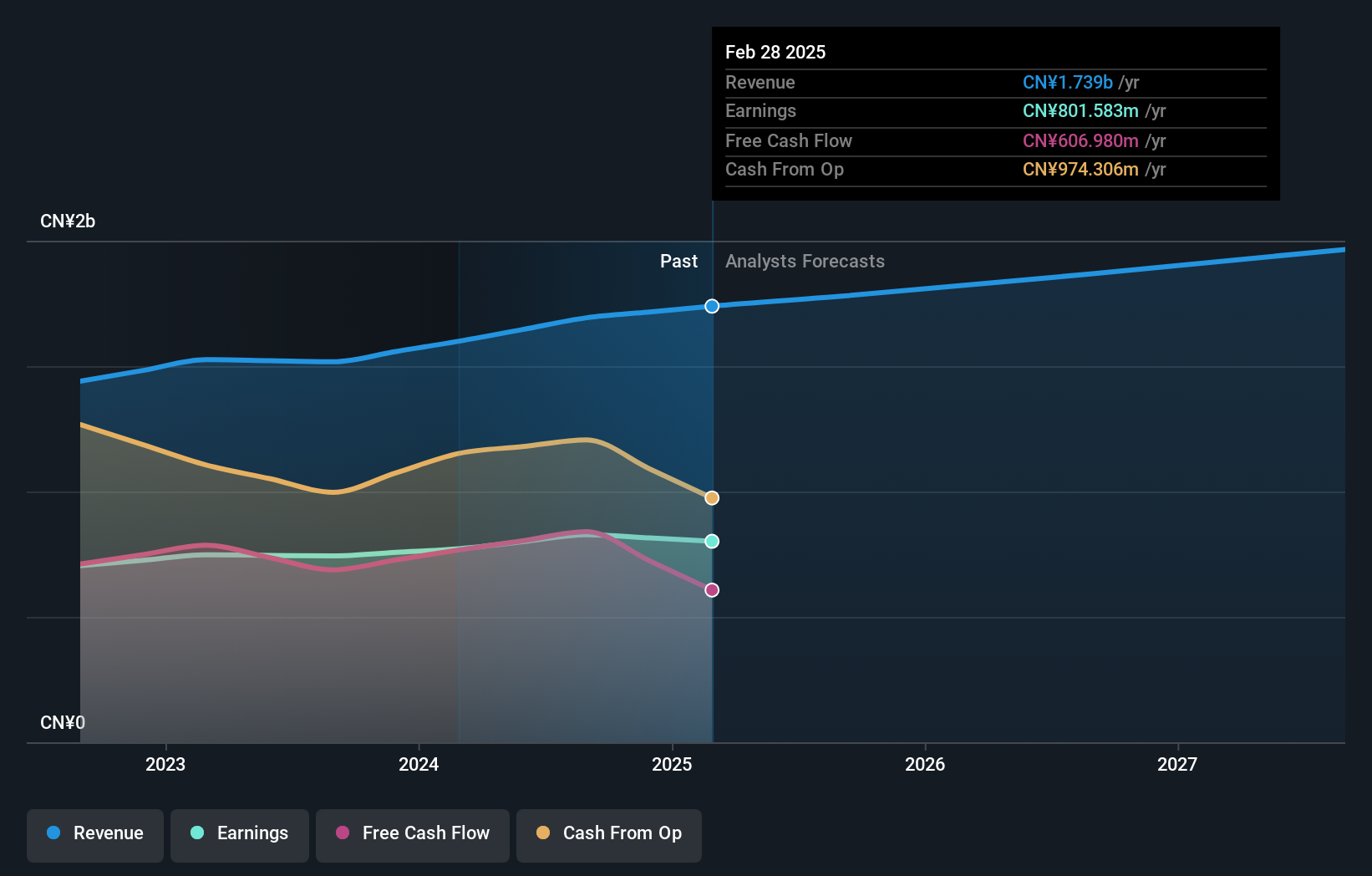The height and width of the screenshot is (876, 1372).
Task: Select the Free Cash Flow data point marker
Action: click(x=712, y=590)
